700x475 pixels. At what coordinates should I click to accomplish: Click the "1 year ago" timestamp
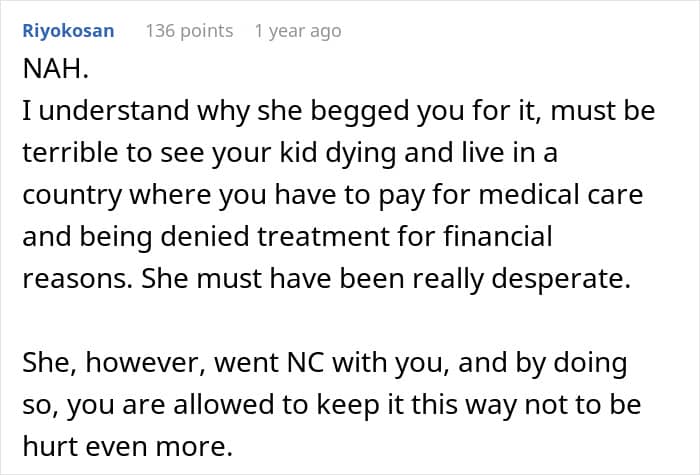coord(297,31)
